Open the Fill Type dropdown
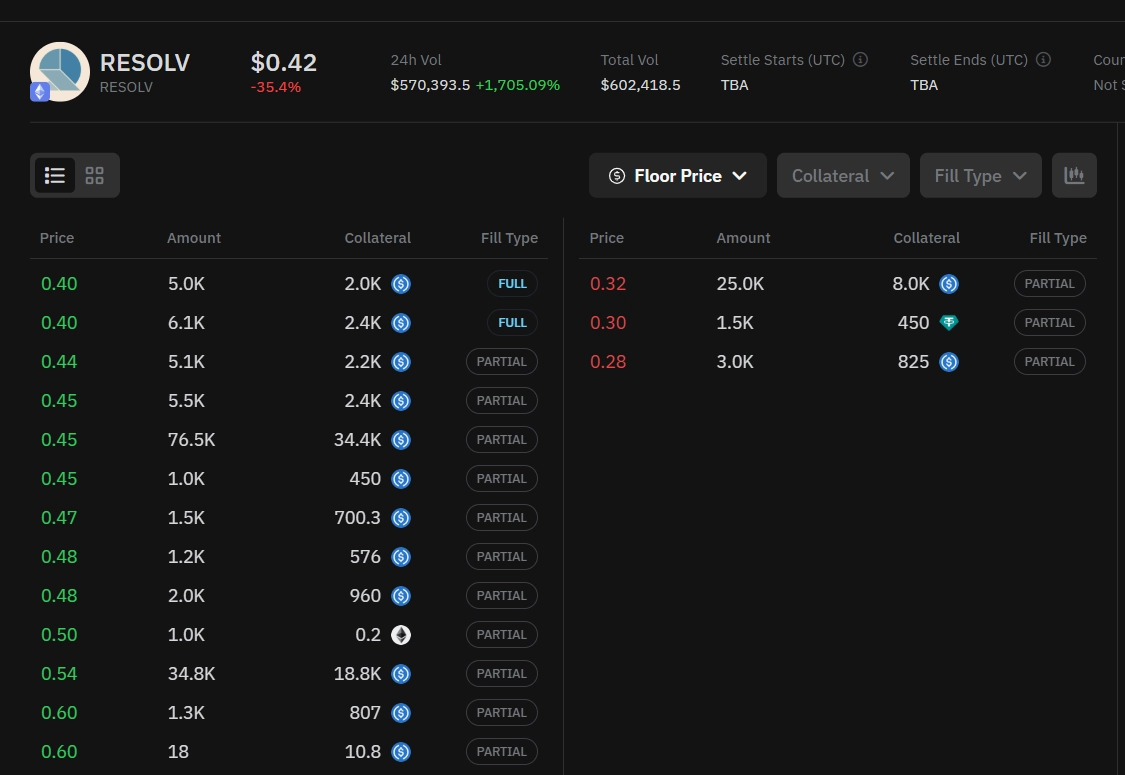 tap(980, 175)
